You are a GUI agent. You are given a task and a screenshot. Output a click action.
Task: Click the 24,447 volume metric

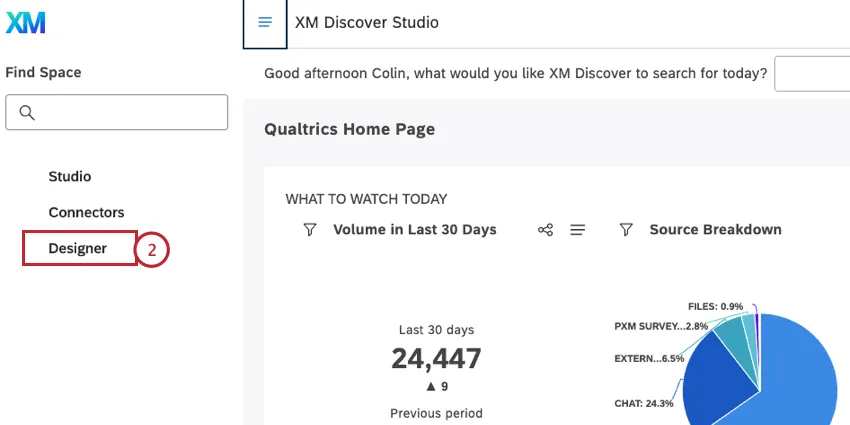click(x=436, y=358)
